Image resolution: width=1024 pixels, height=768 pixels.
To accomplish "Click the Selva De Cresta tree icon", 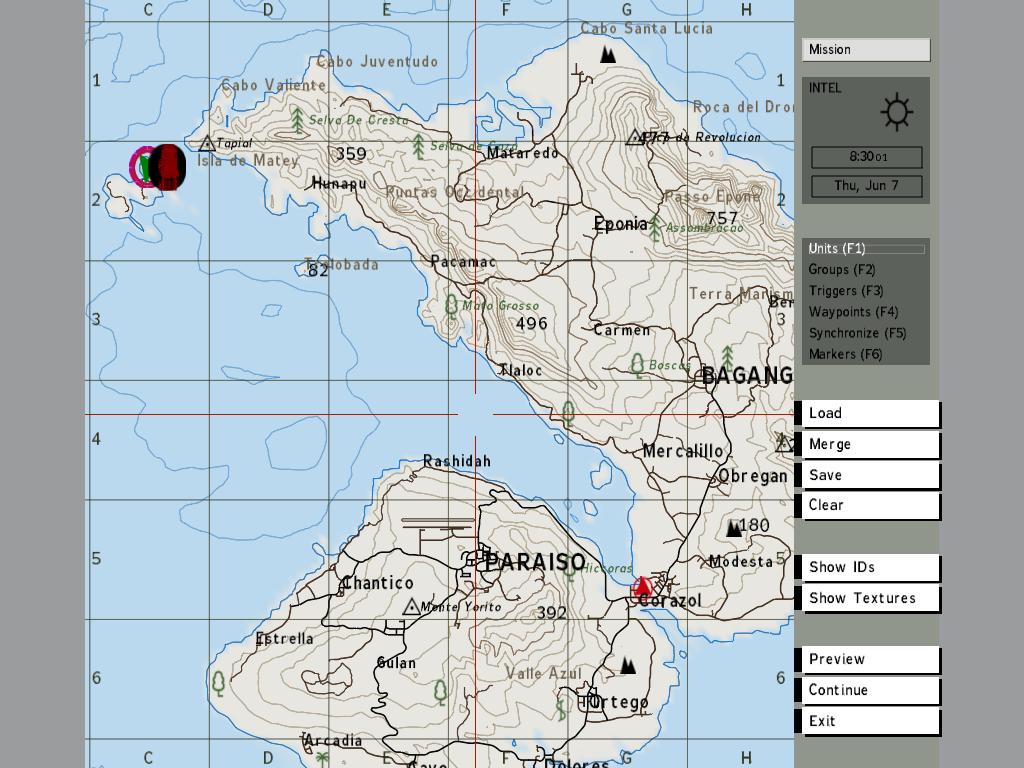I will [297, 120].
